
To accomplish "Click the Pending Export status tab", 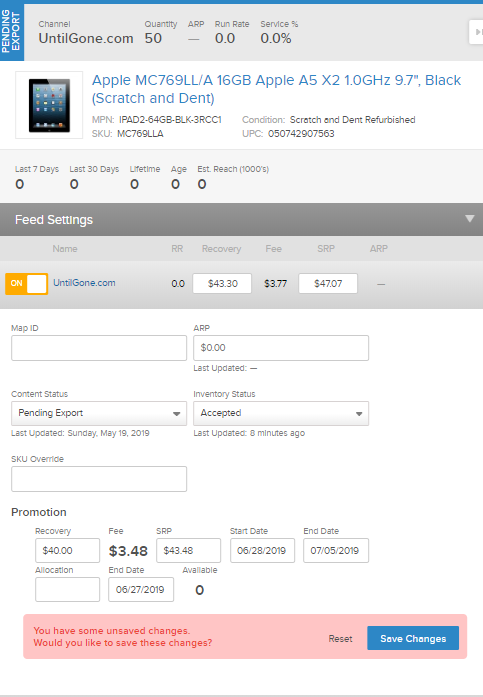I will point(12,32).
